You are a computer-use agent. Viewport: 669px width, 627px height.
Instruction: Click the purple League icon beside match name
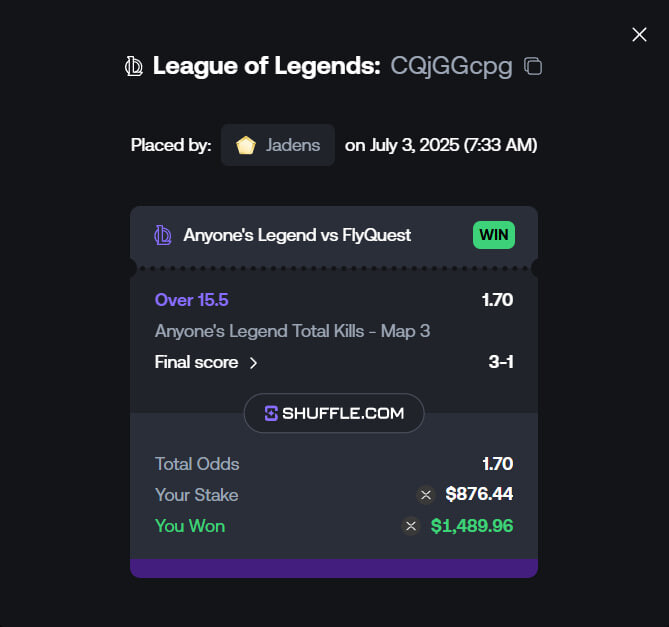163,235
